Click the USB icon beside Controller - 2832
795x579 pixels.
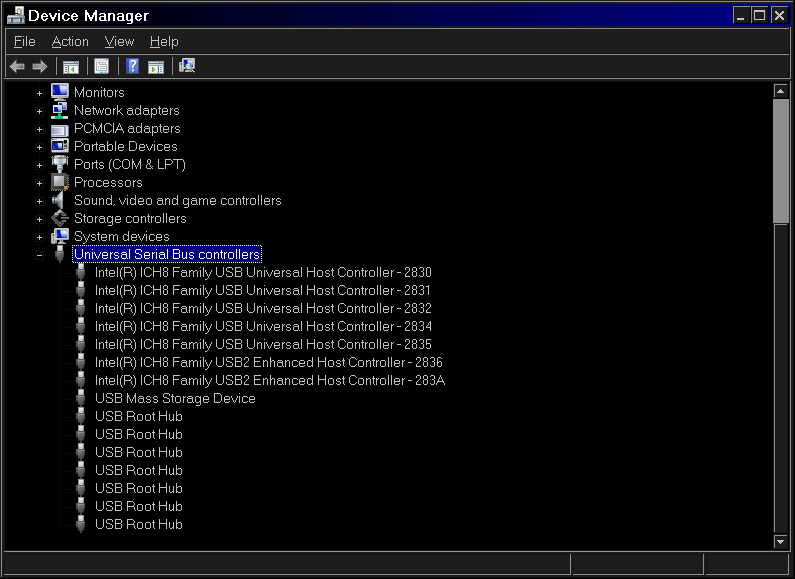coord(81,308)
